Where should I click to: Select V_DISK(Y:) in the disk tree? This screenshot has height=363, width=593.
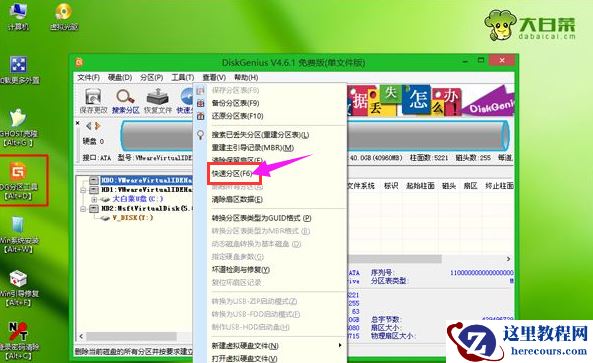pyautogui.click(x=133, y=218)
